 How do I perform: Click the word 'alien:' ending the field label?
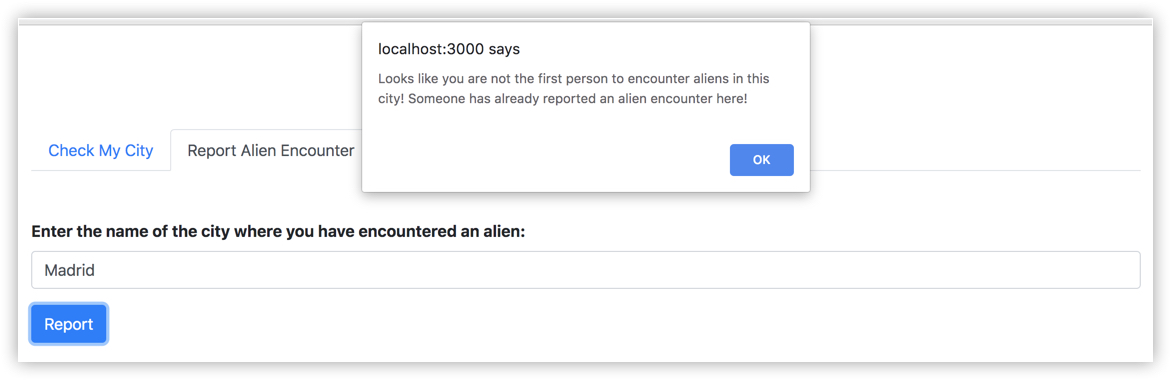[x=505, y=231]
